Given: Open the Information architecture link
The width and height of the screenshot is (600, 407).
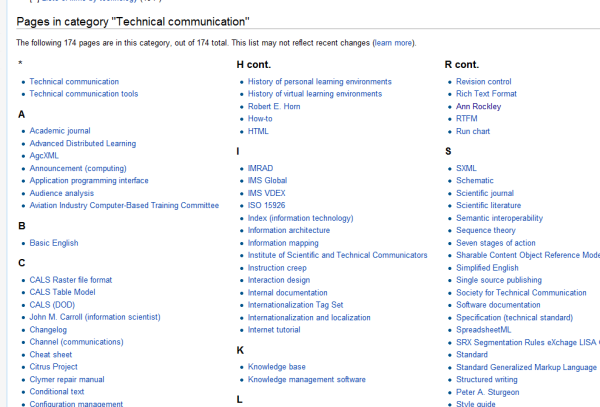Looking at the screenshot, I should 289,230.
